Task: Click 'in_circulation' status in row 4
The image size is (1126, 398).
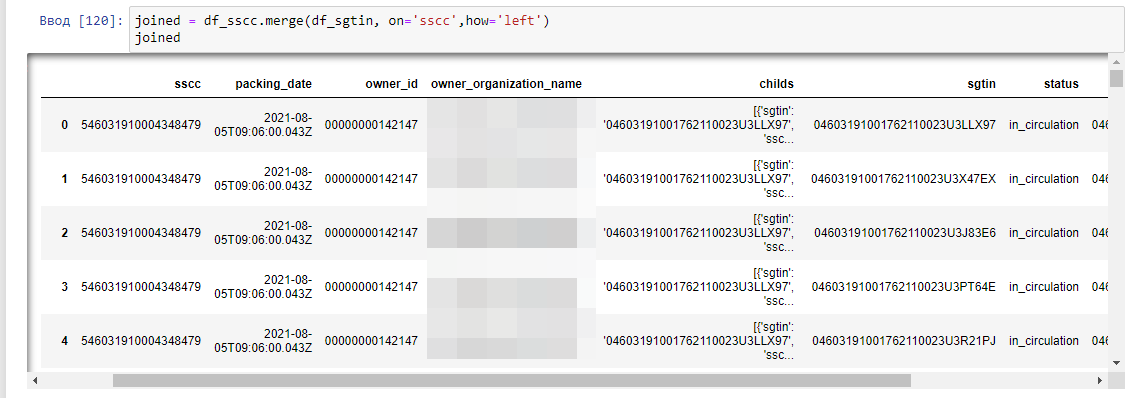Action: 1043,341
